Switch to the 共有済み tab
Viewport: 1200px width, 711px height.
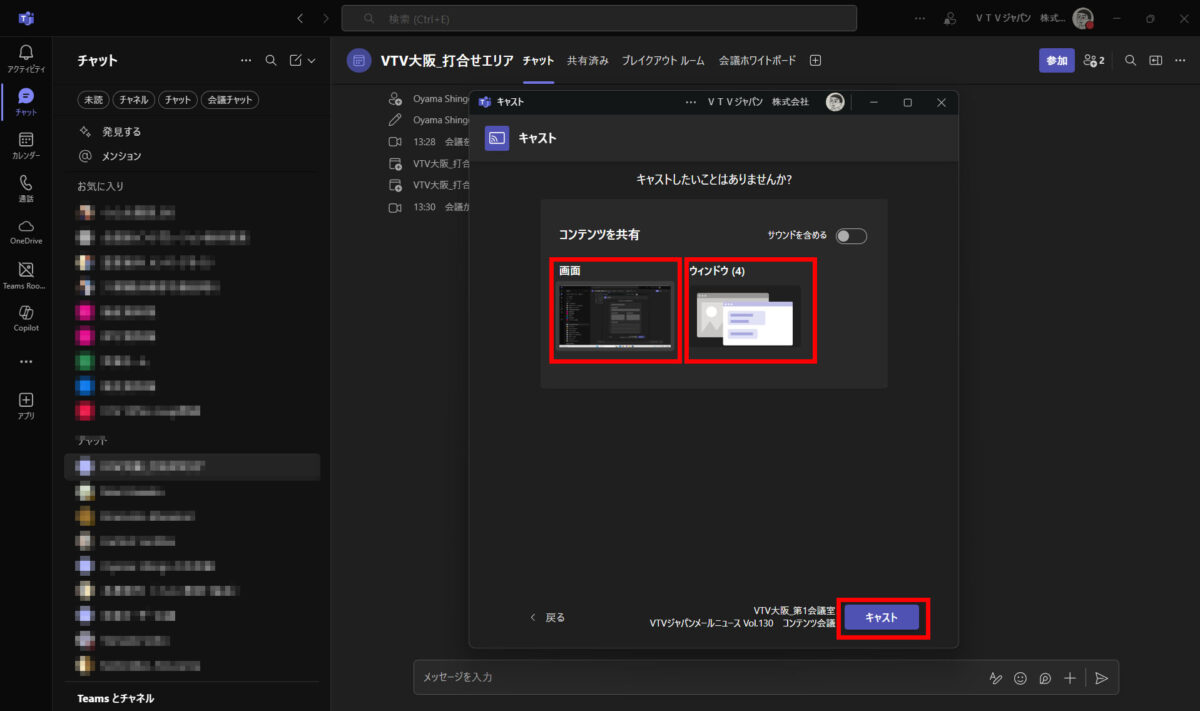588,61
